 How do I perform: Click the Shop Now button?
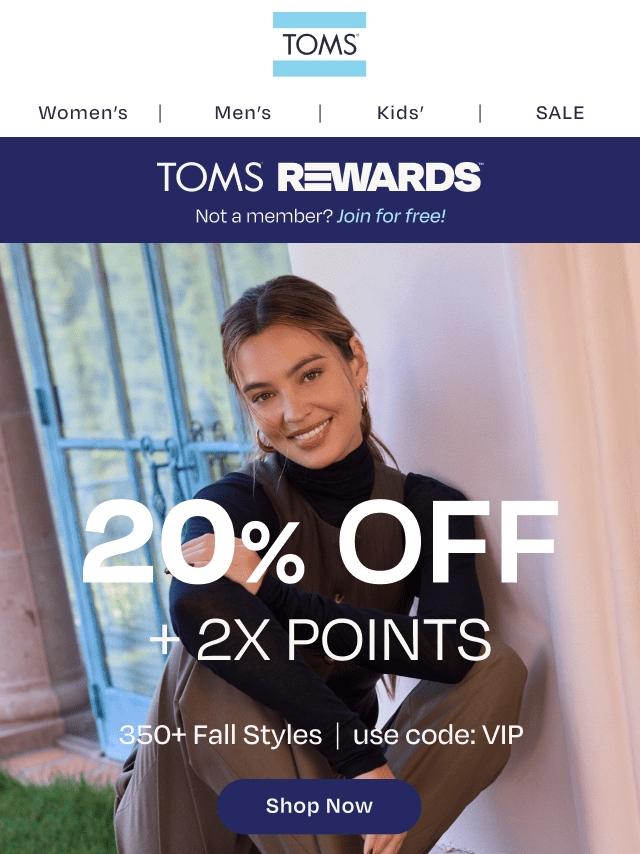(319, 806)
